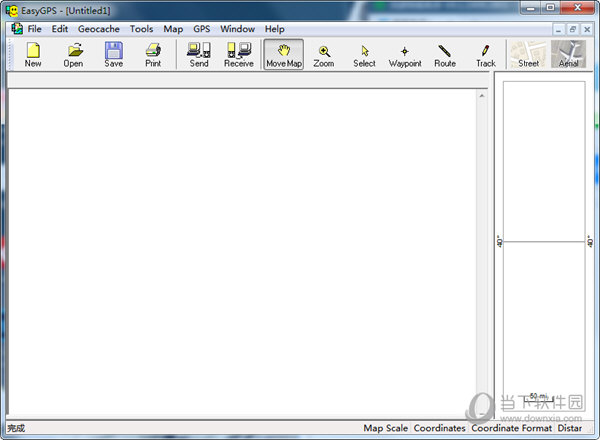Switch to Aerial photo view

[x=569, y=55]
